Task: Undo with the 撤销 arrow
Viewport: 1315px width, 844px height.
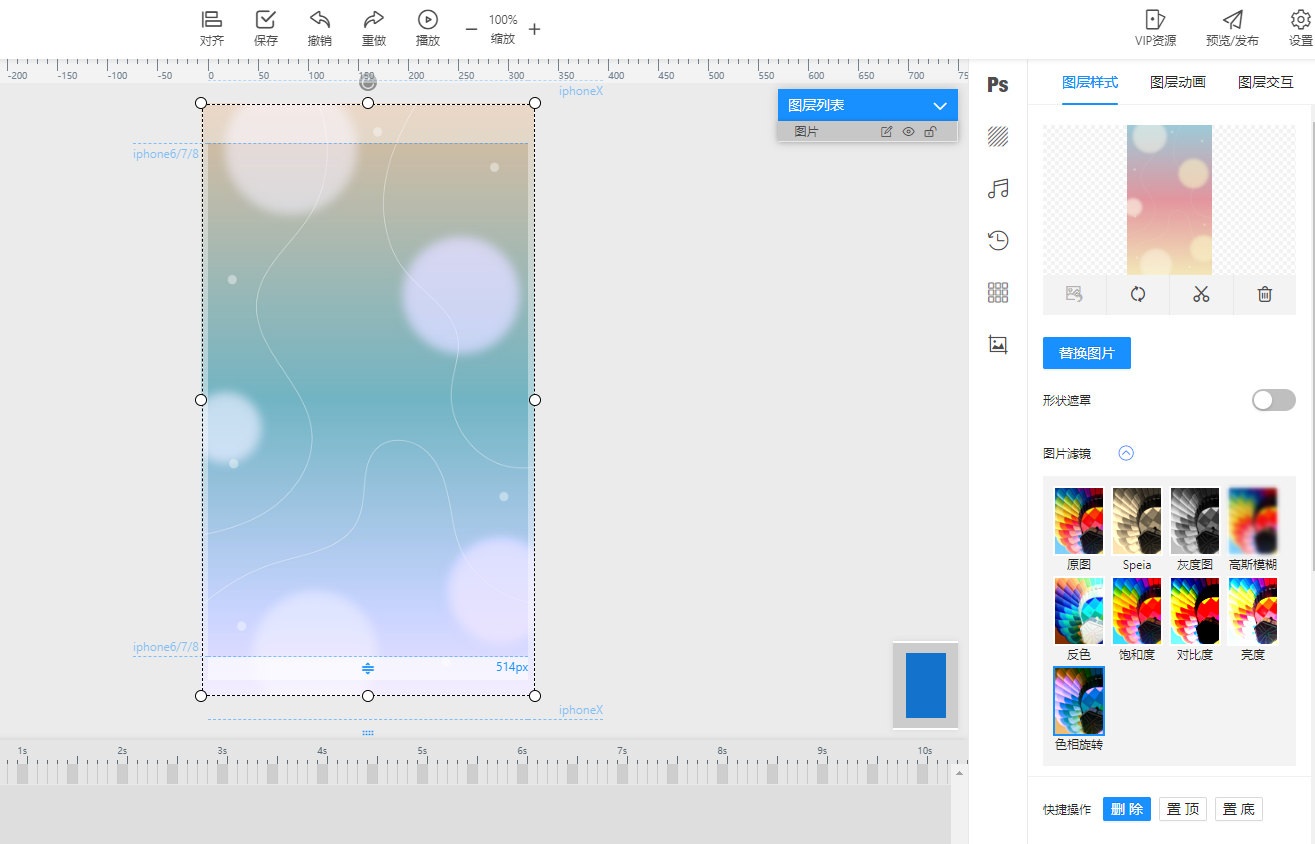Action: pyautogui.click(x=320, y=29)
